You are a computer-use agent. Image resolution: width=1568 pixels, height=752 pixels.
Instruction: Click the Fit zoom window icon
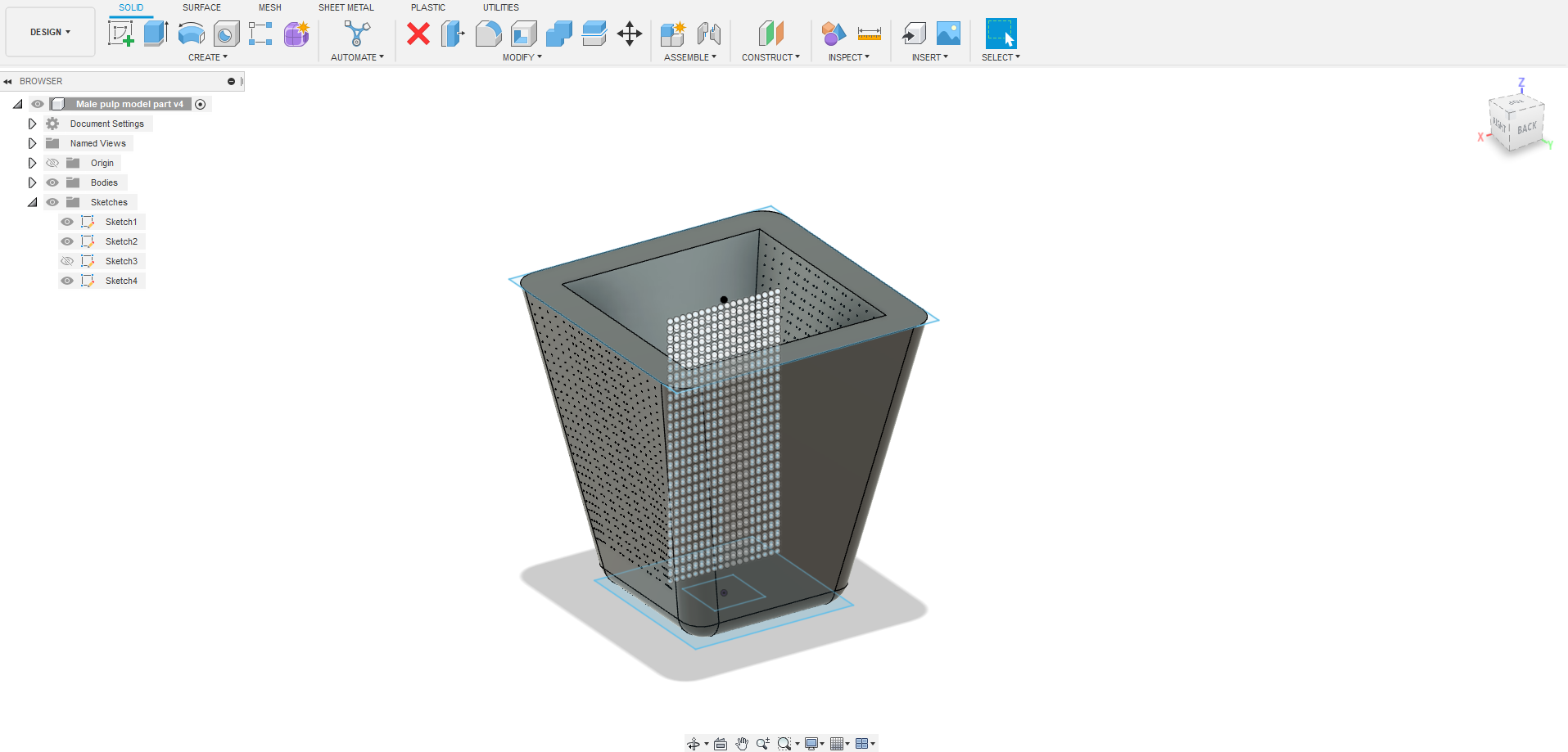[x=784, y=744]
